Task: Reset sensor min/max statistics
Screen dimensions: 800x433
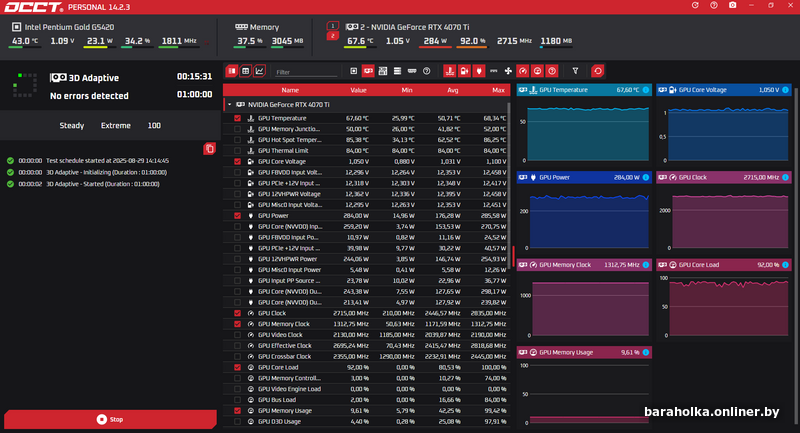Action: click(597, 71)
